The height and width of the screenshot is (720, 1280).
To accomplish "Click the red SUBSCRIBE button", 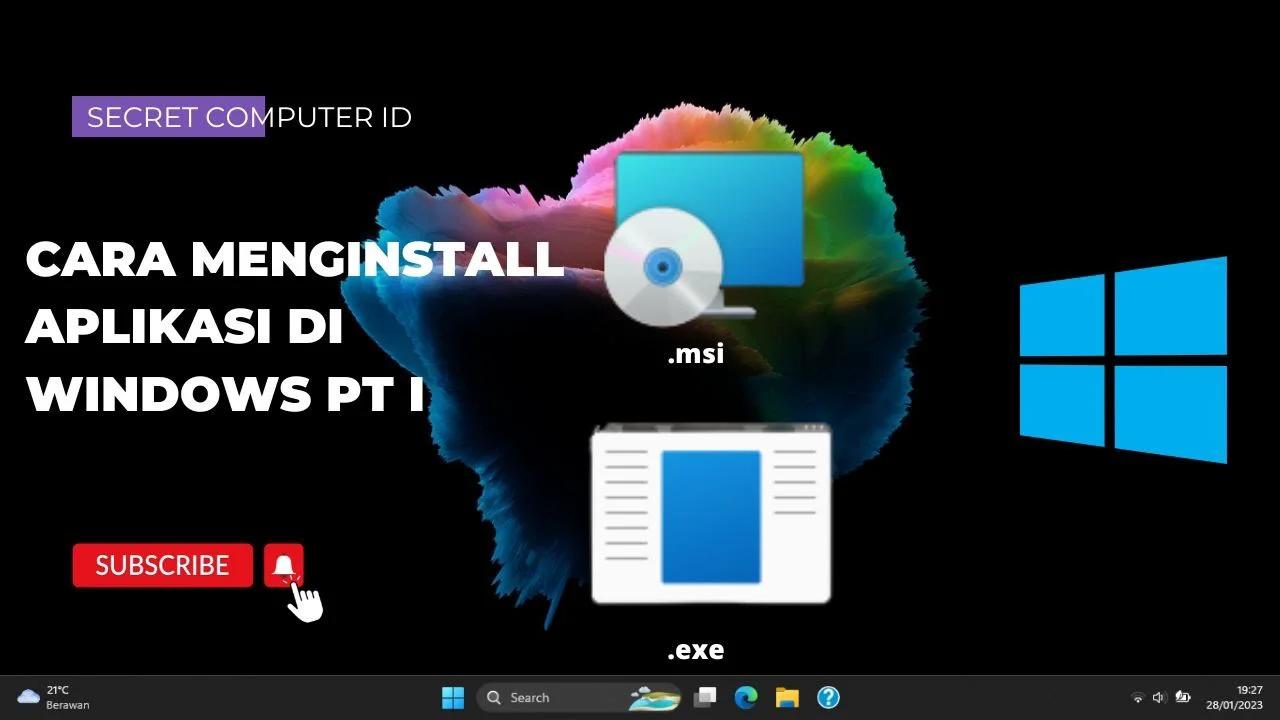I will click(x=163, y=565).
